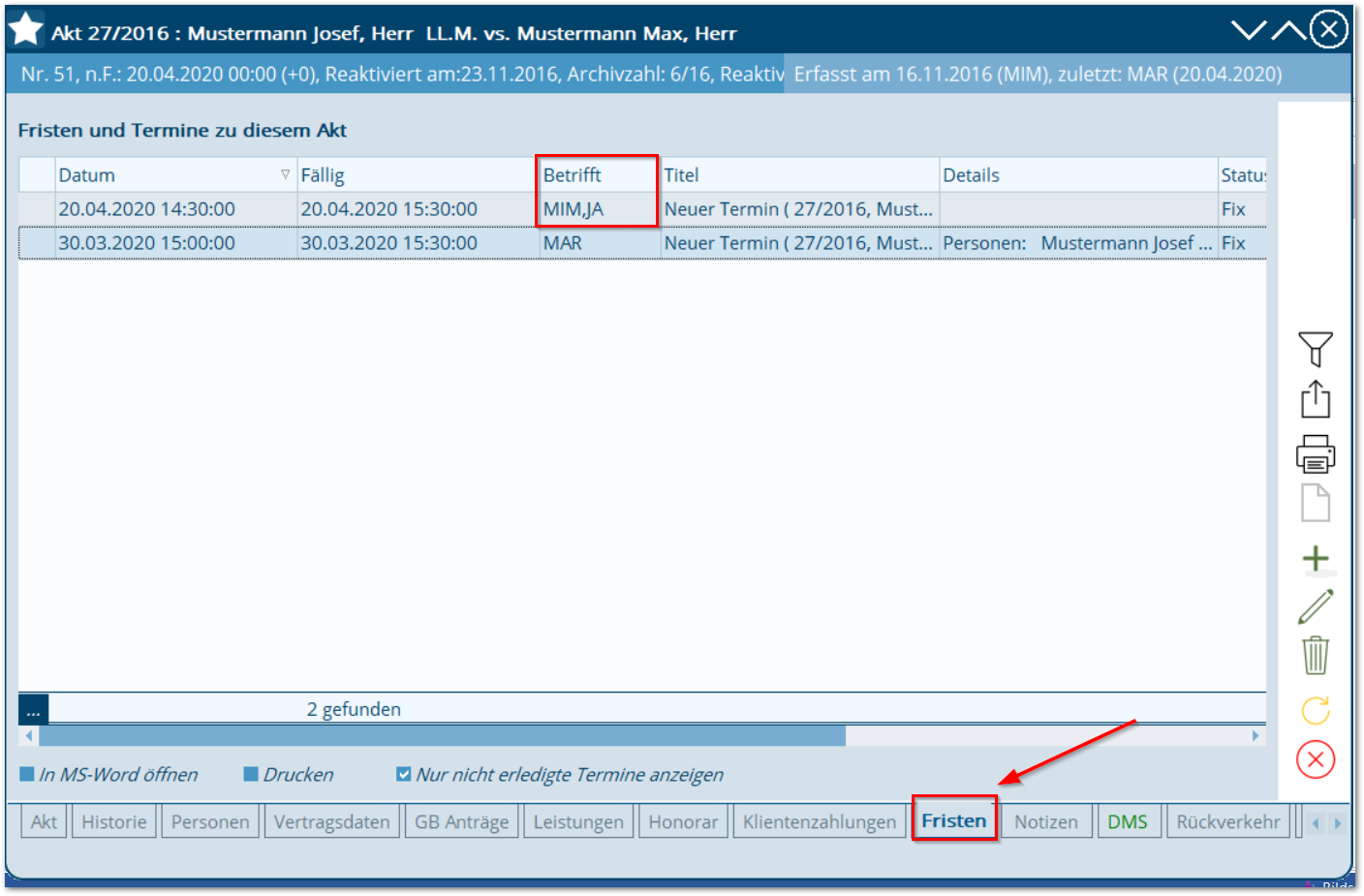1364x896 pixels.
Task: Click Fällig cell '20.04.2020 15:30:00'
Action: [418, 208]
